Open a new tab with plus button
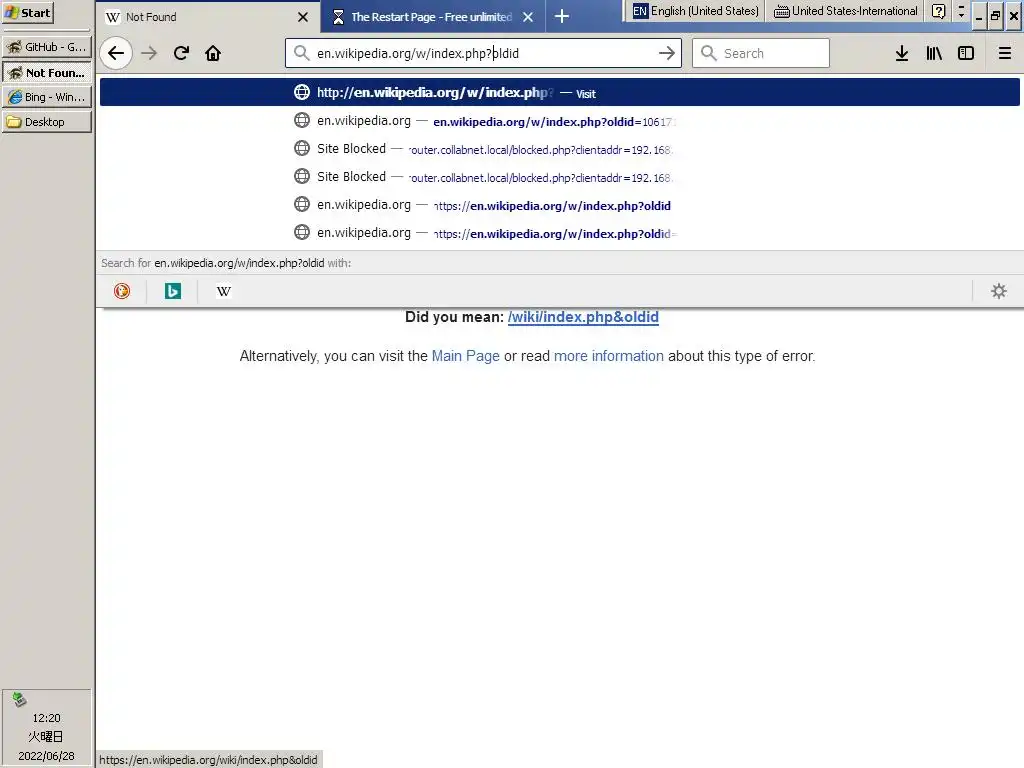Viewport: 1024px width, 768px height. 562,16
